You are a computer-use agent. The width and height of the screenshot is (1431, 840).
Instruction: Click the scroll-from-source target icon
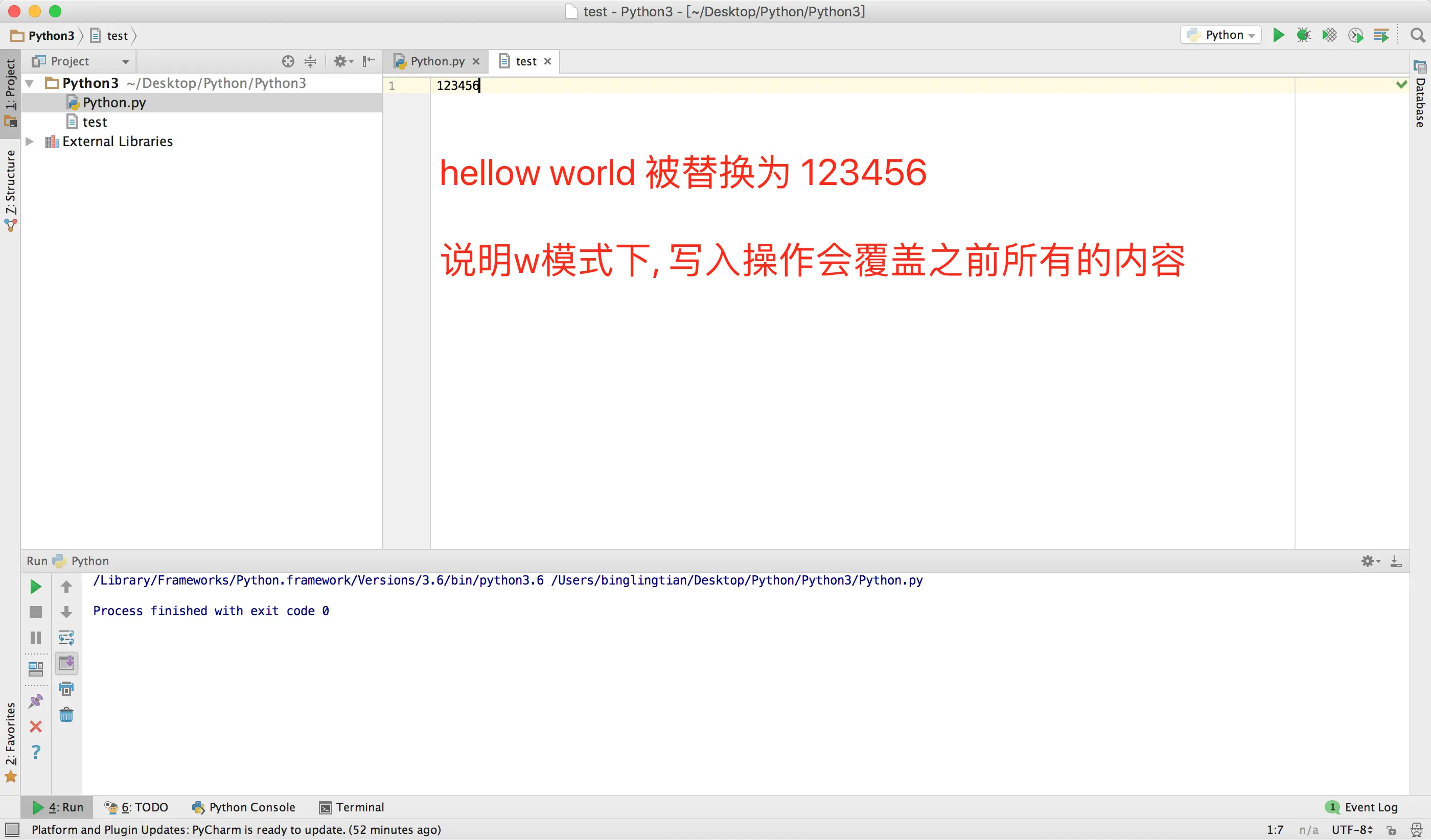tap(288, 61)
